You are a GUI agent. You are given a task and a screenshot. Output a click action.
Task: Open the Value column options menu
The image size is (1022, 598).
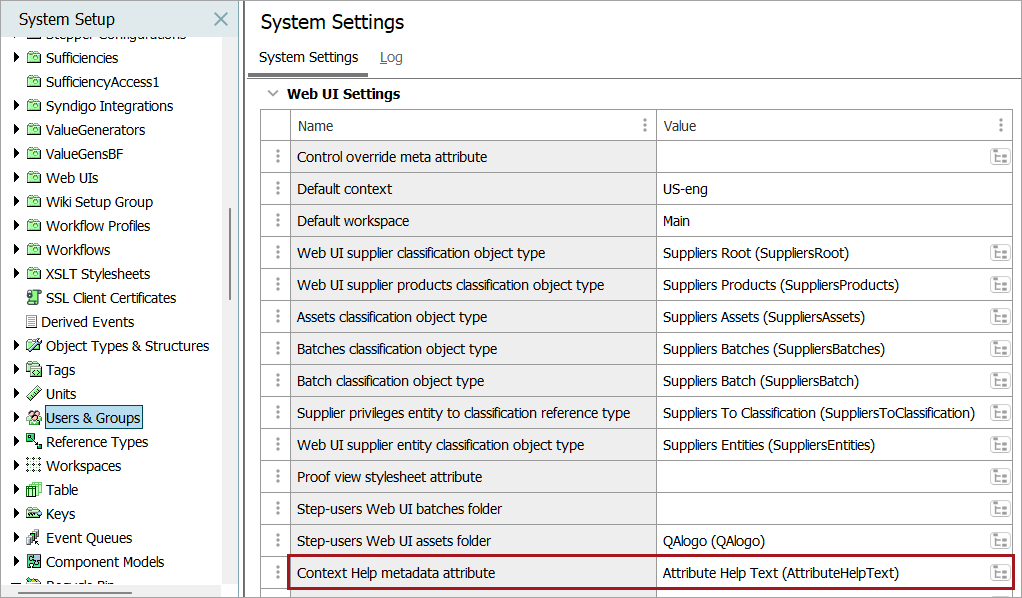1000,126
